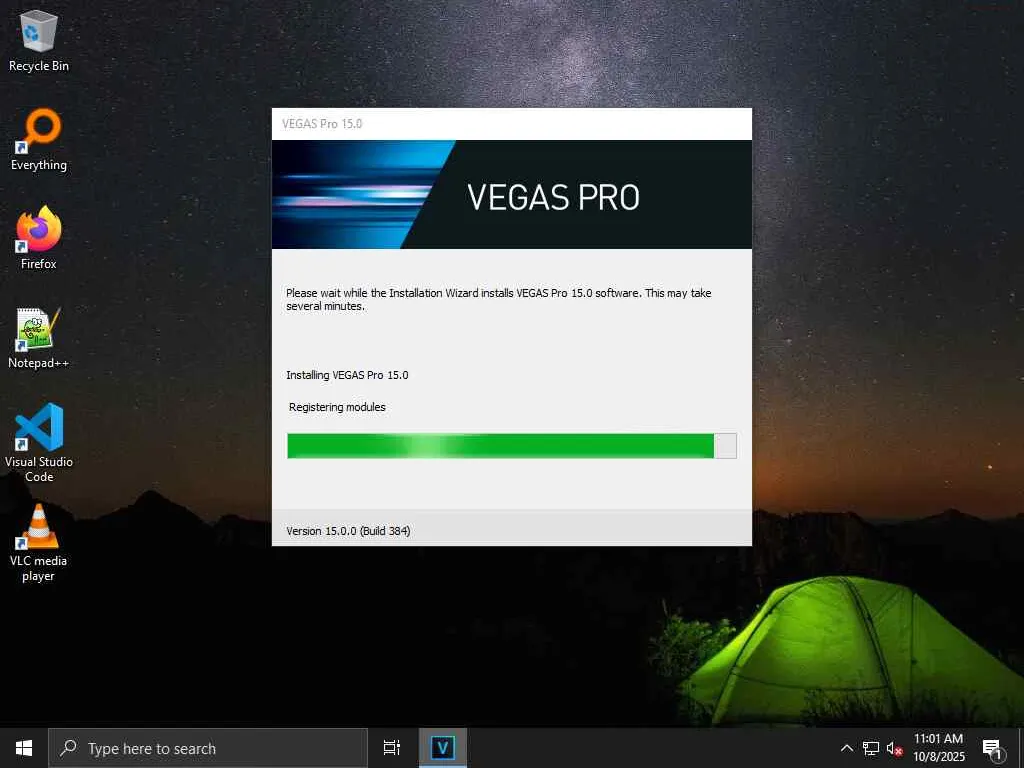Click the VEGAS Pro 15.0 title bar
Screen dimensions: 1024x768
pyautogui.click(x=512, y=123)
